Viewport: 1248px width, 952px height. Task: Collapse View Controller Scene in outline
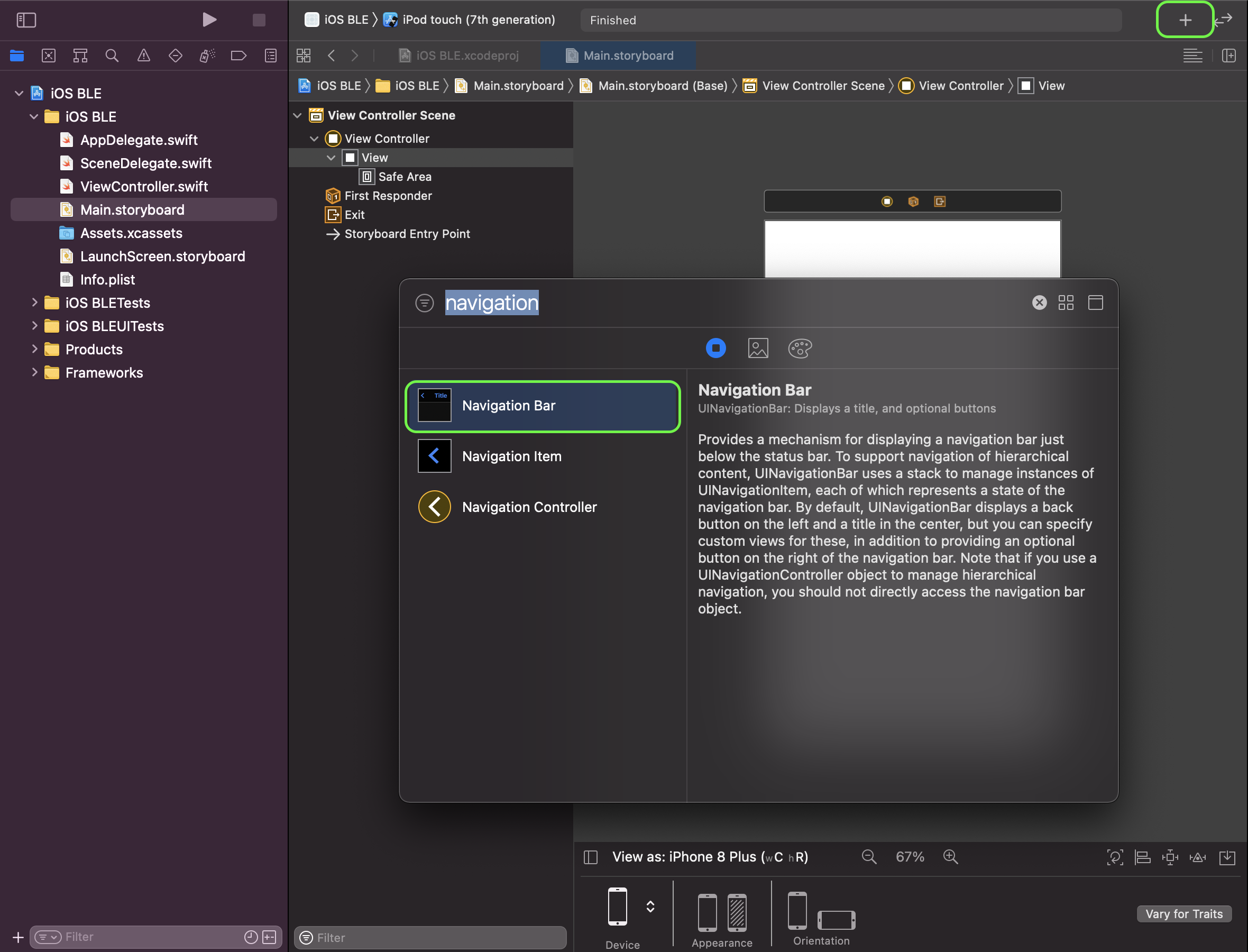coord(297,116)
